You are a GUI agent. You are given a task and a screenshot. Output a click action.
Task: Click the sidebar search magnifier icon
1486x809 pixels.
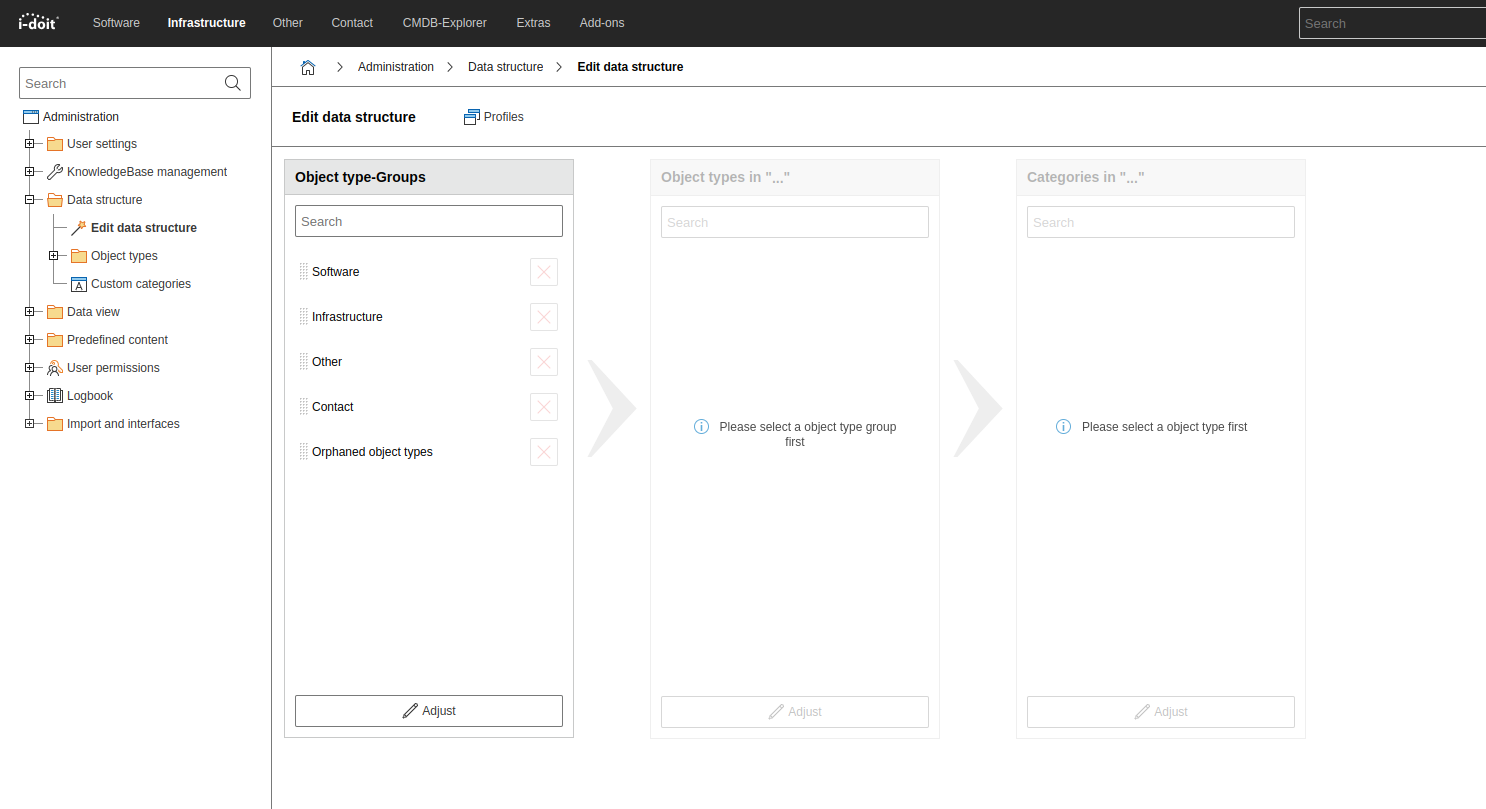[x=233, y=83]
